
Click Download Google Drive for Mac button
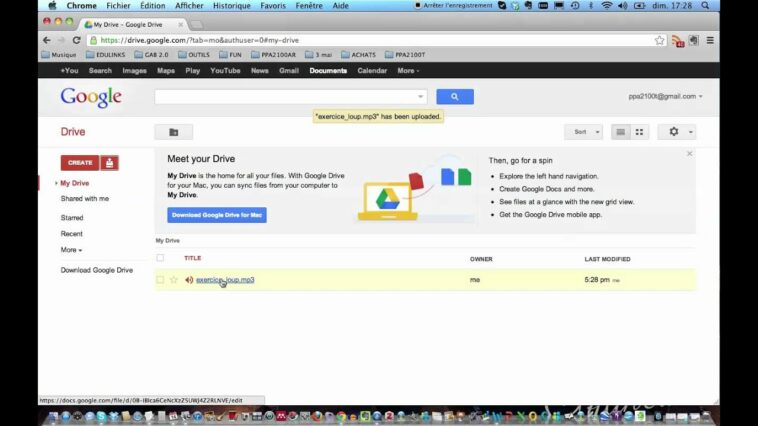(x=217, y=215)
